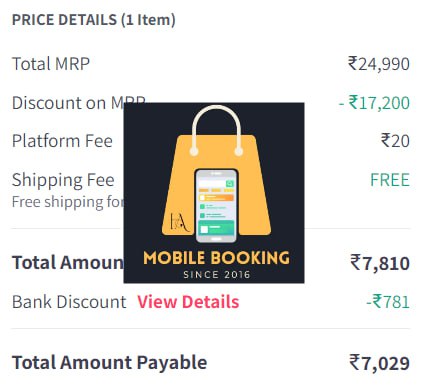Click the View Details link

pos(188,302)
